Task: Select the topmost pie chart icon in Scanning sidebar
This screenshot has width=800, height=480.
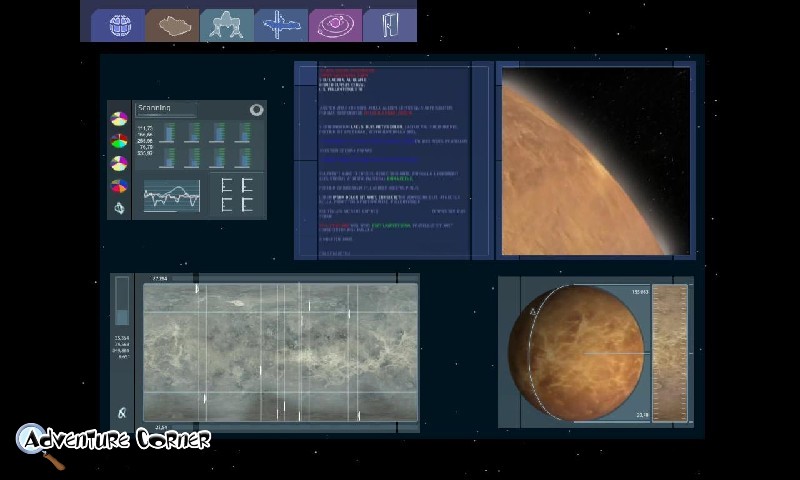Action: pyautogui.click(x=119, y=119)
